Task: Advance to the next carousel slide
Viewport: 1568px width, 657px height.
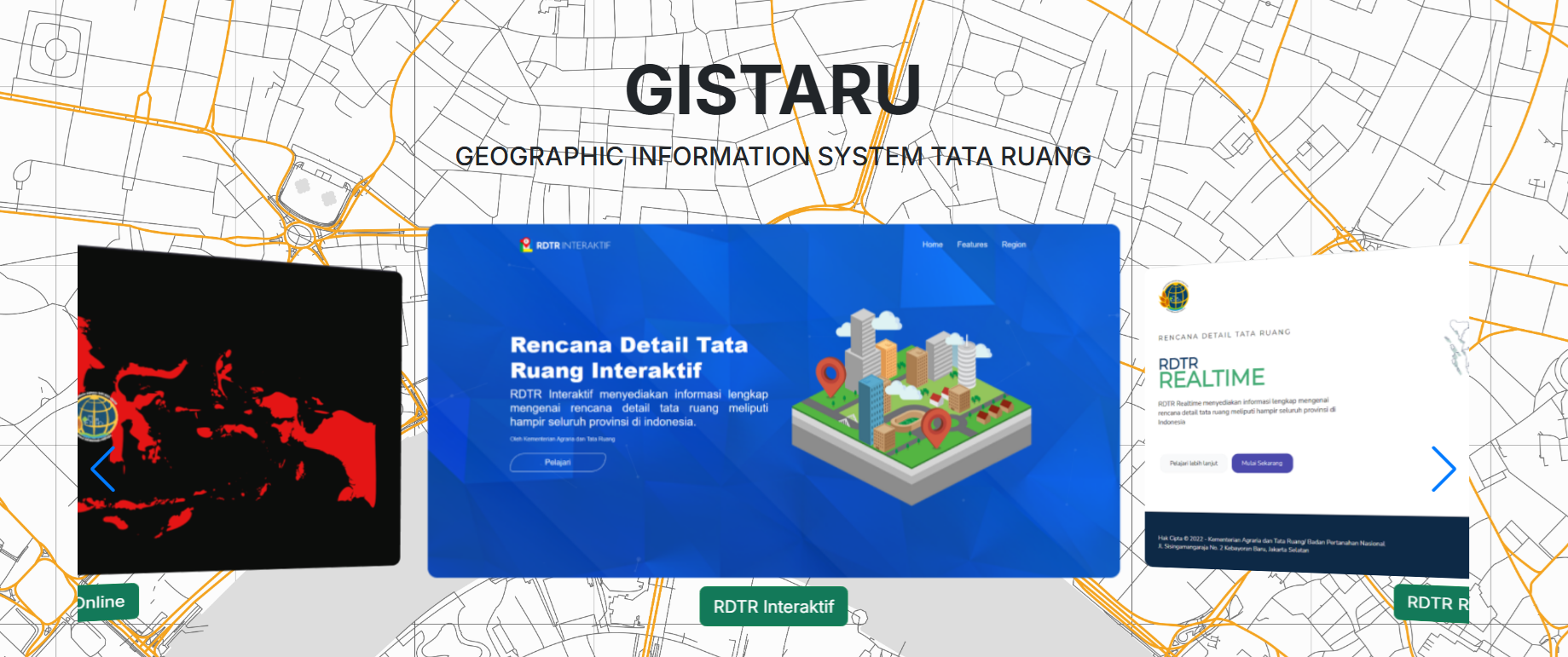Action: click(x=1444, y=469)
